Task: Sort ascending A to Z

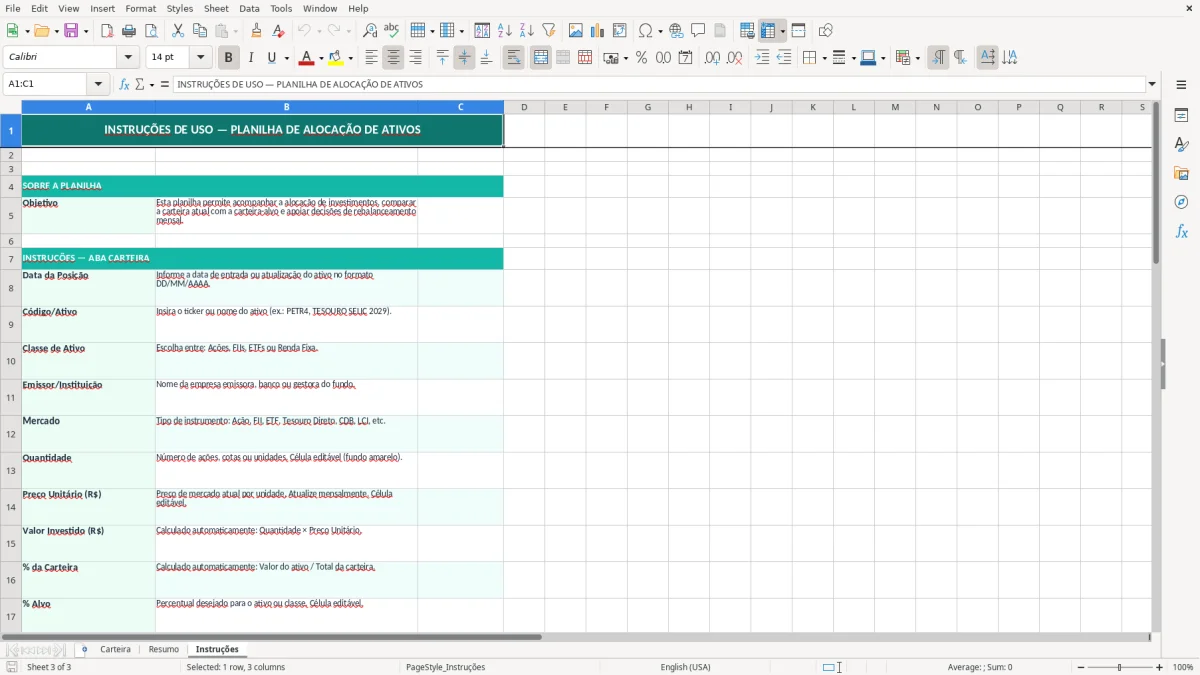Action: click(x=505, y=31)
